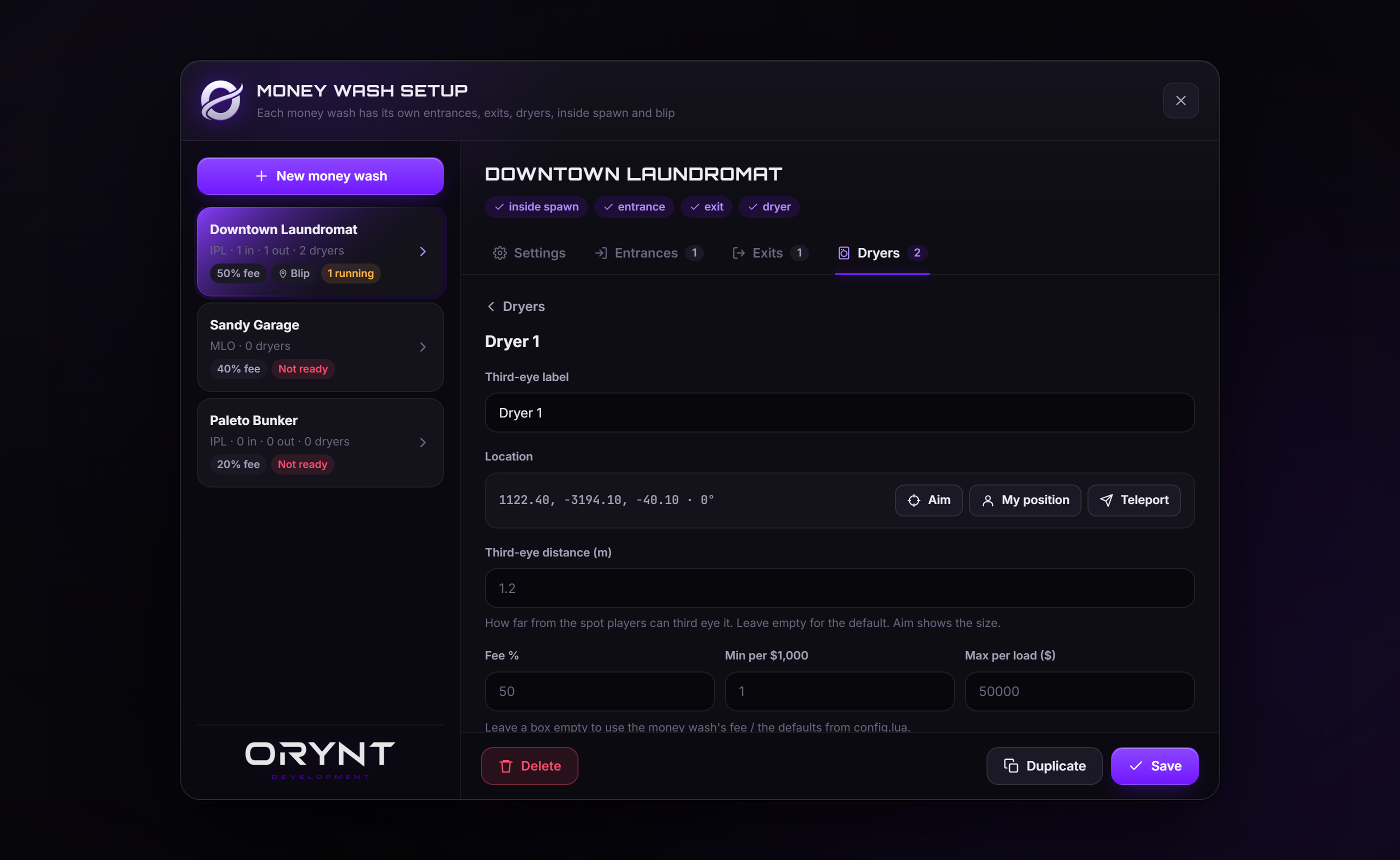Delete Dryer 1
Screen dimensions: 1400x860
[x=529, y=766]
